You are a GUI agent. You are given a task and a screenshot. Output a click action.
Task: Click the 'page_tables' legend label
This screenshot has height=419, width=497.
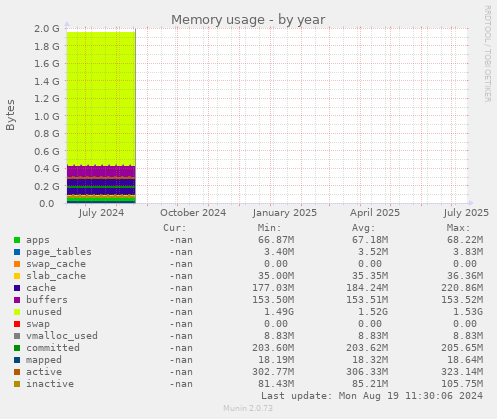point(59,252)
